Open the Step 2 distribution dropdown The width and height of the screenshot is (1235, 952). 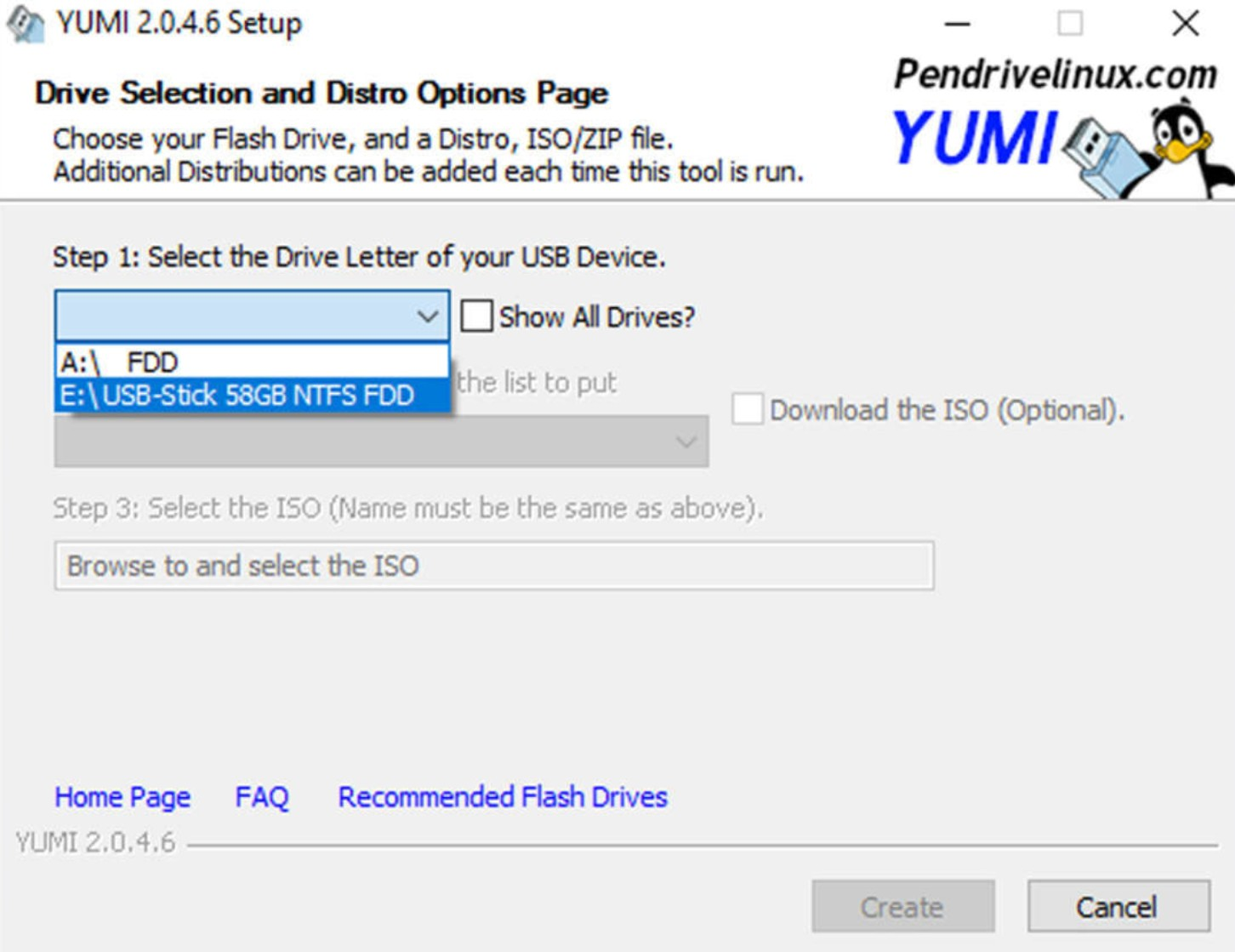(x=381, y=442)
